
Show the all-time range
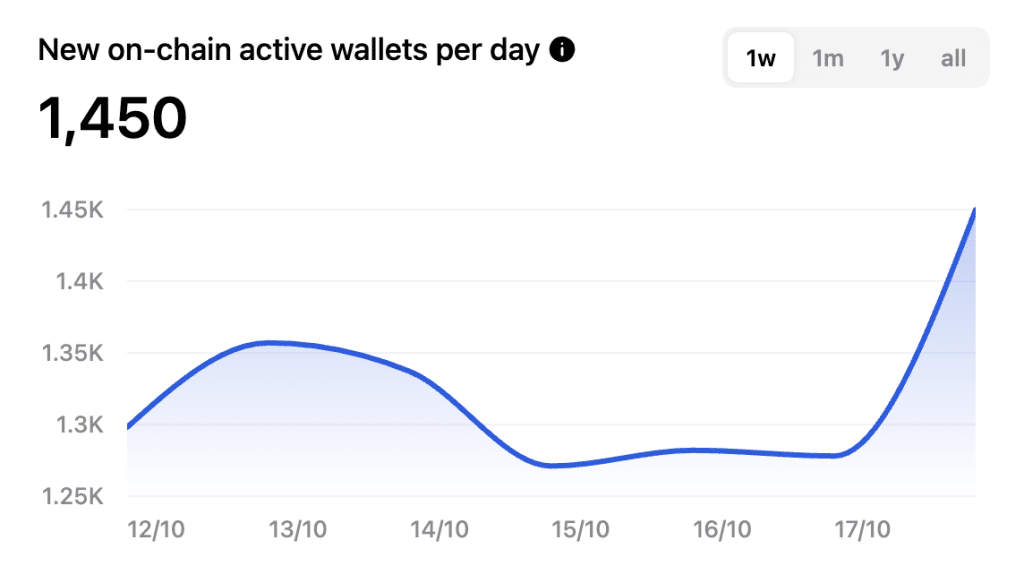pos(953,59)
